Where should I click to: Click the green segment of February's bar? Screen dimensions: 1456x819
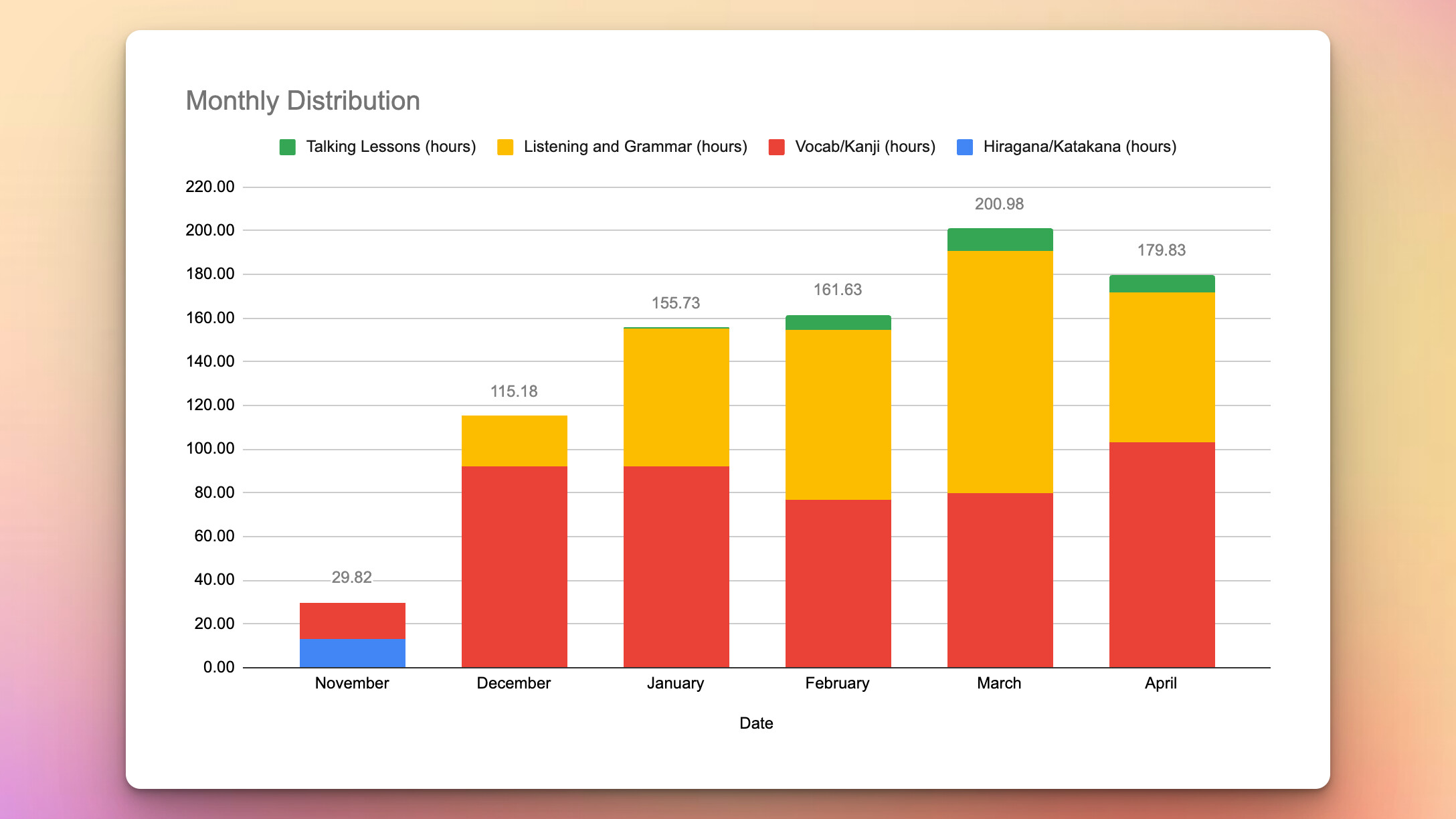pos(838,323)
